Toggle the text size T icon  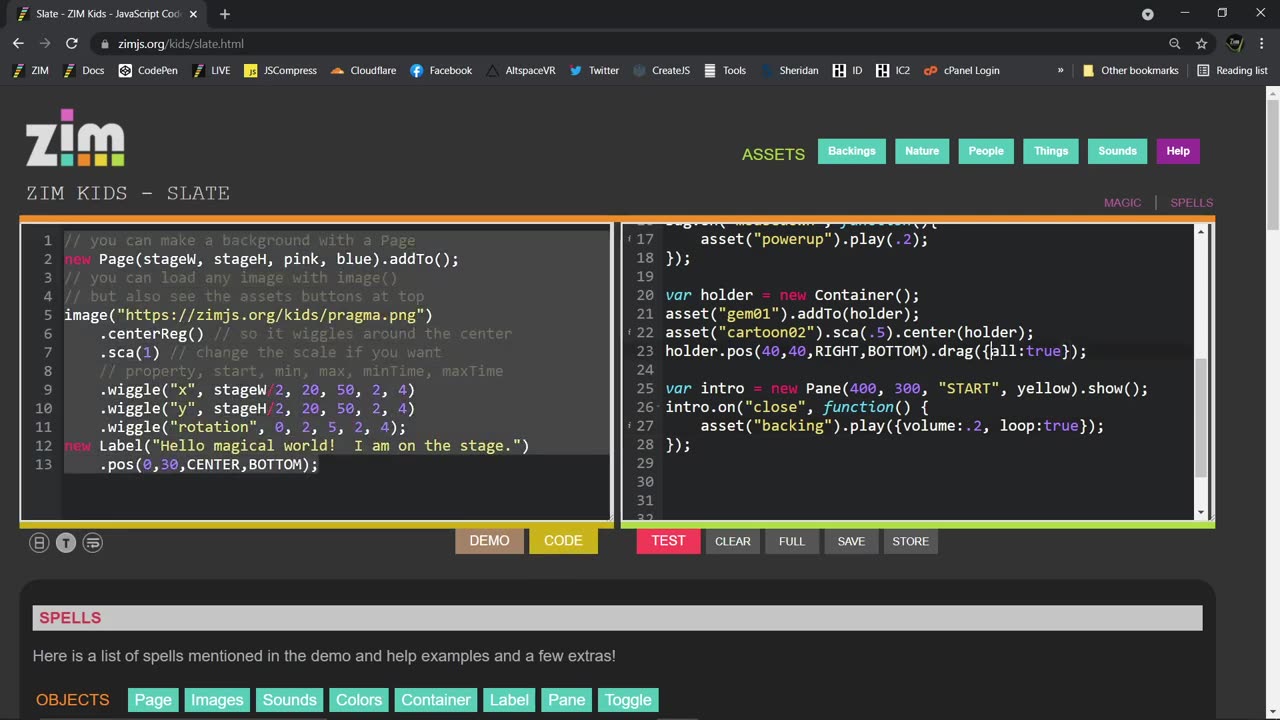pos(66,543)
